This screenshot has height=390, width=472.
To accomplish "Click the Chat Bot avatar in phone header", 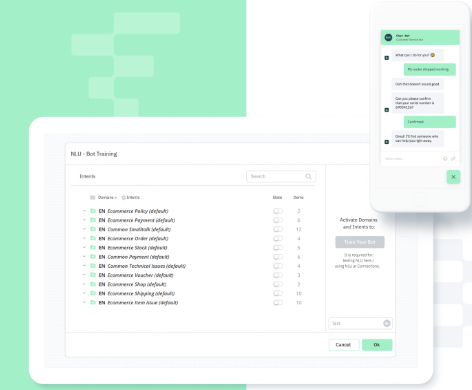I will click(x=388, y=37).
